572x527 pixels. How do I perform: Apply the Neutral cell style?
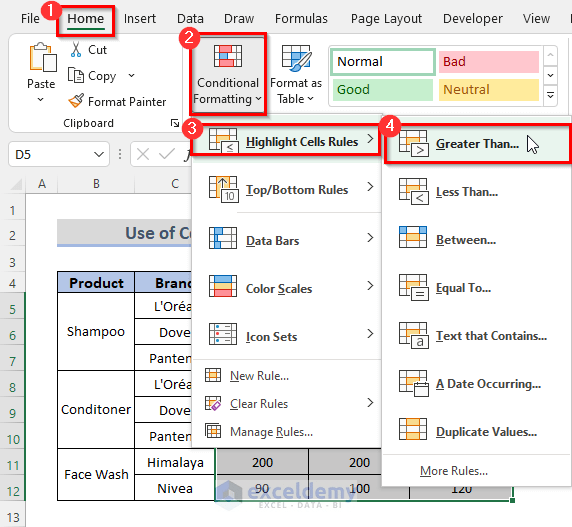click(488, 90)
